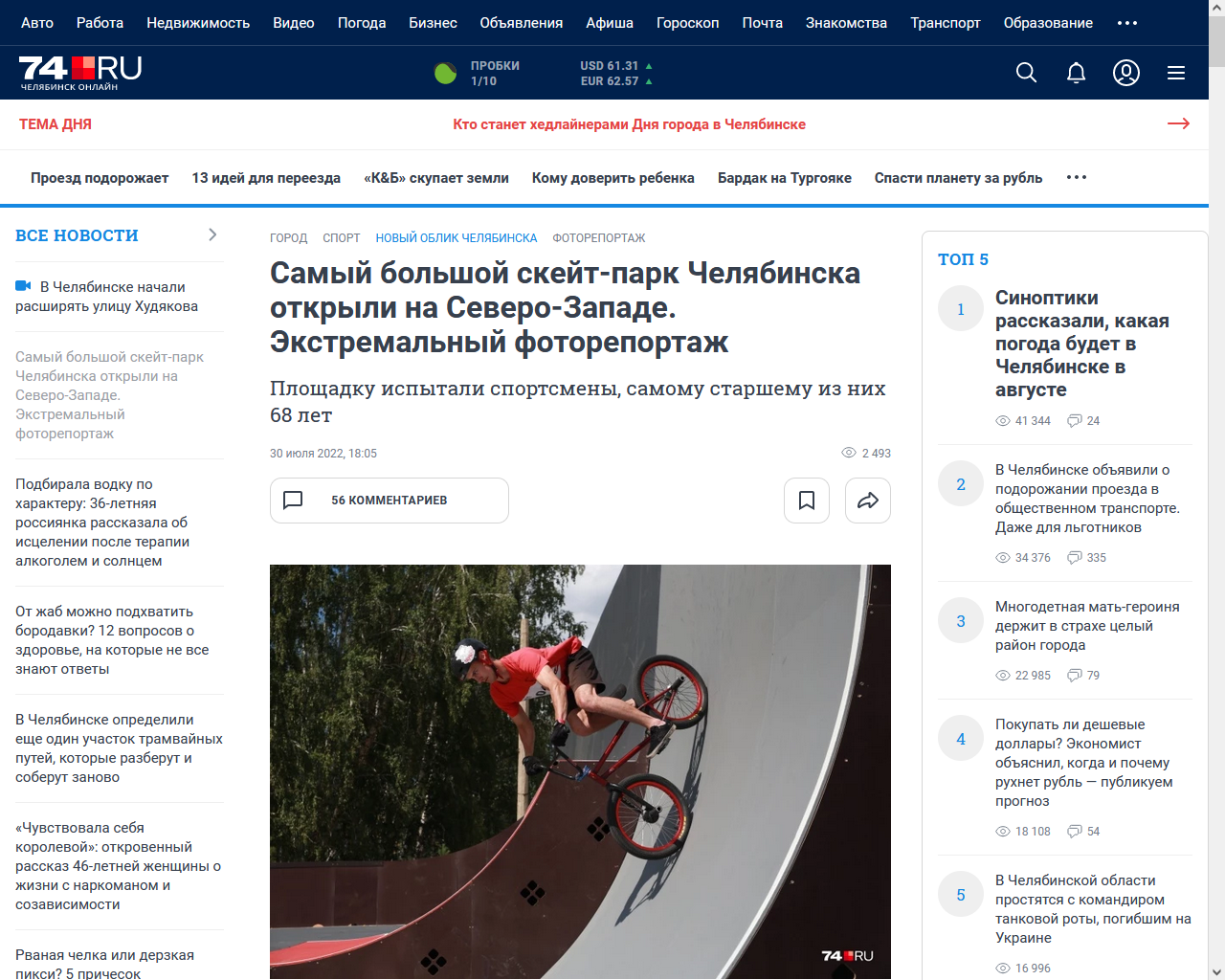The image size is (1225, 980).
Task: Expand Все новости with the chevron
Action: [x=212, y=234]
